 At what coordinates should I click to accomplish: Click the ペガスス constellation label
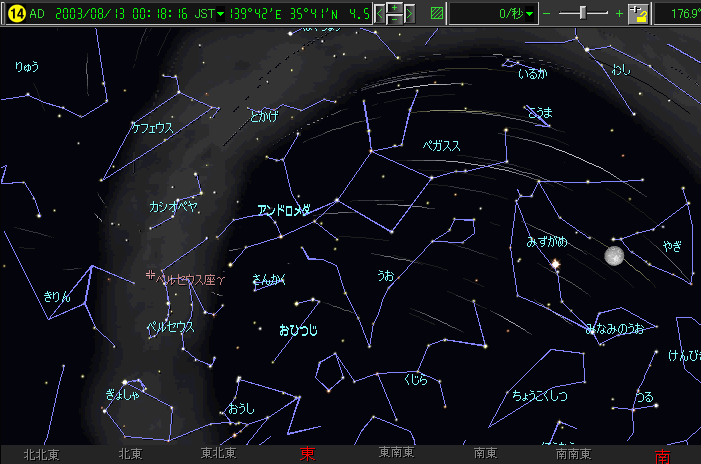tap(441, 146)
